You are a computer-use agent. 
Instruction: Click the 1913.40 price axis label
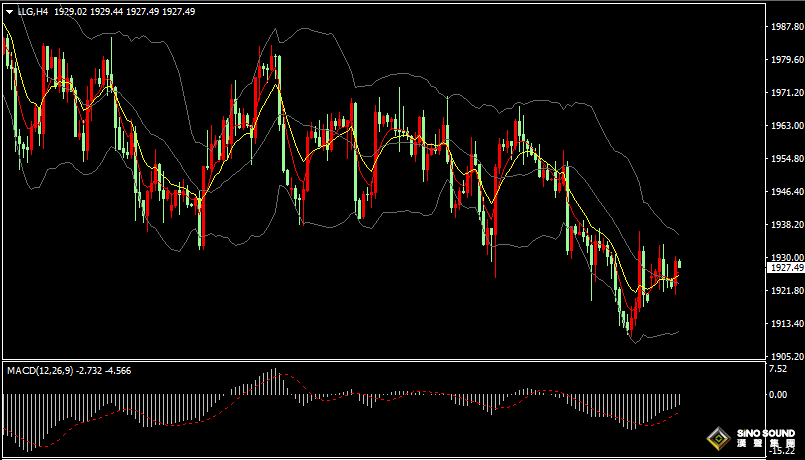click(785, 324)
